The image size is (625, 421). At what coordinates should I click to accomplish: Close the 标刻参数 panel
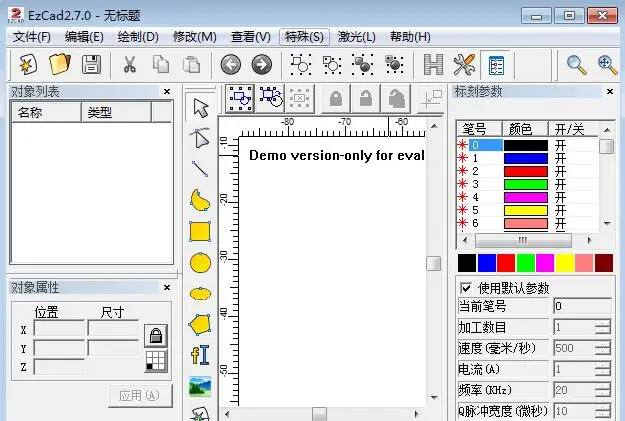tap(610, 92)
